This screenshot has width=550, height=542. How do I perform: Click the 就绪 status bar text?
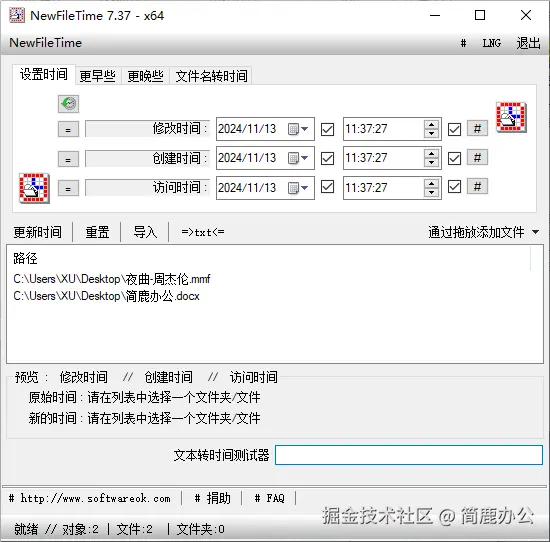click(26, 529)
